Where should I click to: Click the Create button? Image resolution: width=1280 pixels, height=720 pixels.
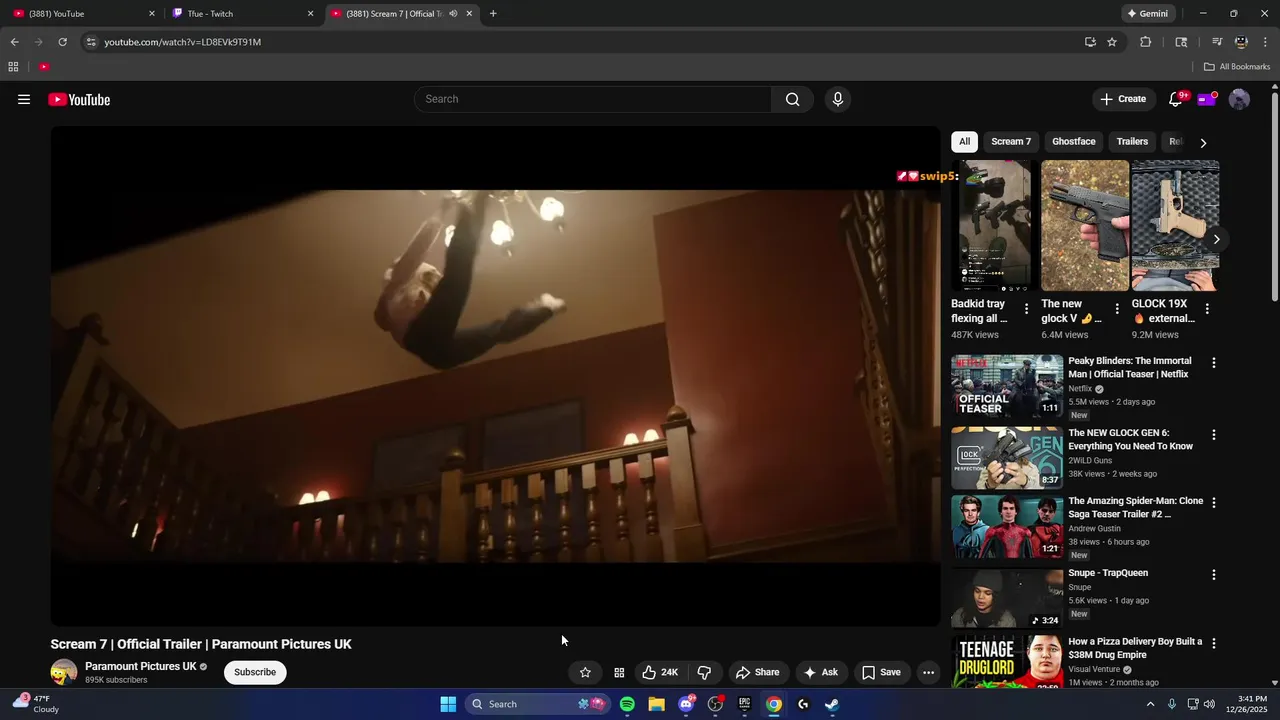point(1123,99)
